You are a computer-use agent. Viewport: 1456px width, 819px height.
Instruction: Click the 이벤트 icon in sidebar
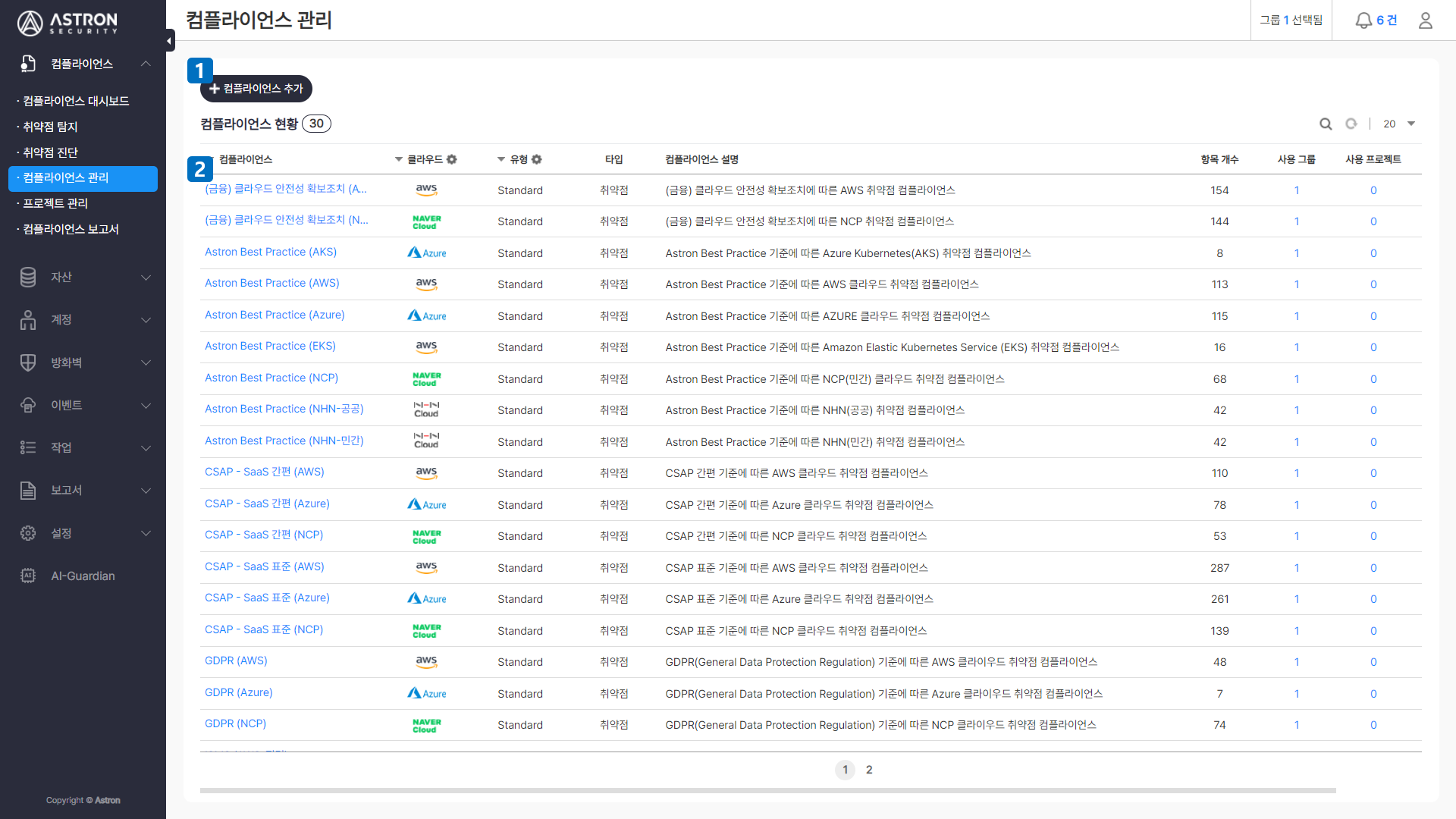[28, 405]
